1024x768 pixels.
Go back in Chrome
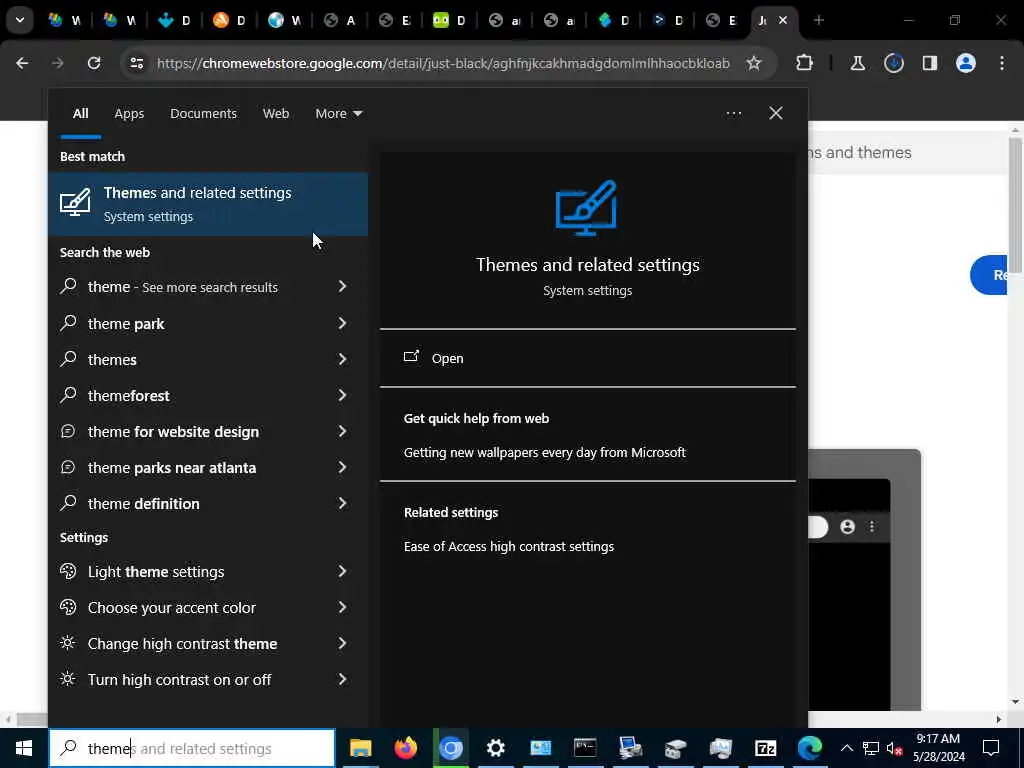22,63
